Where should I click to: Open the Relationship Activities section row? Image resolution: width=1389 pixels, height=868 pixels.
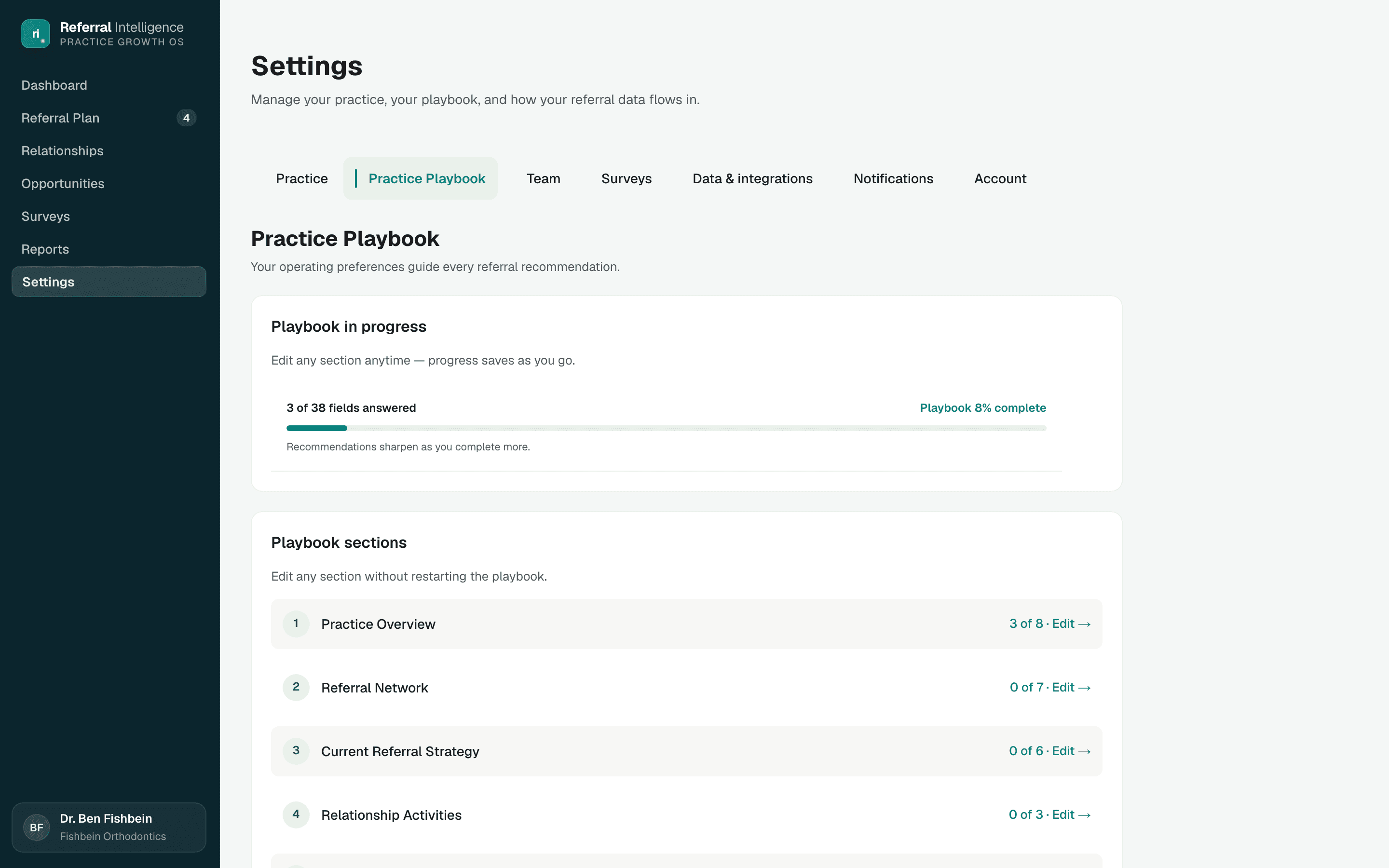tap(686, 815)
